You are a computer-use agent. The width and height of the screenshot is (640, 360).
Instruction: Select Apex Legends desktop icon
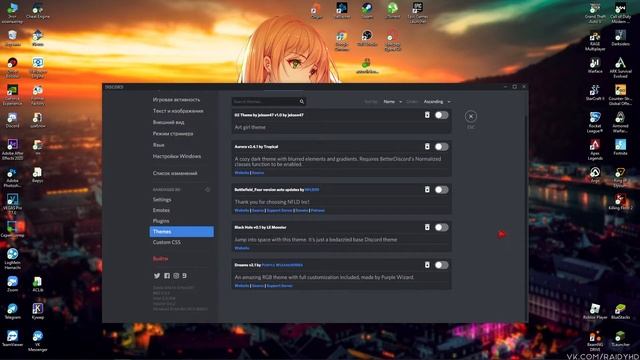coord(595,150)
